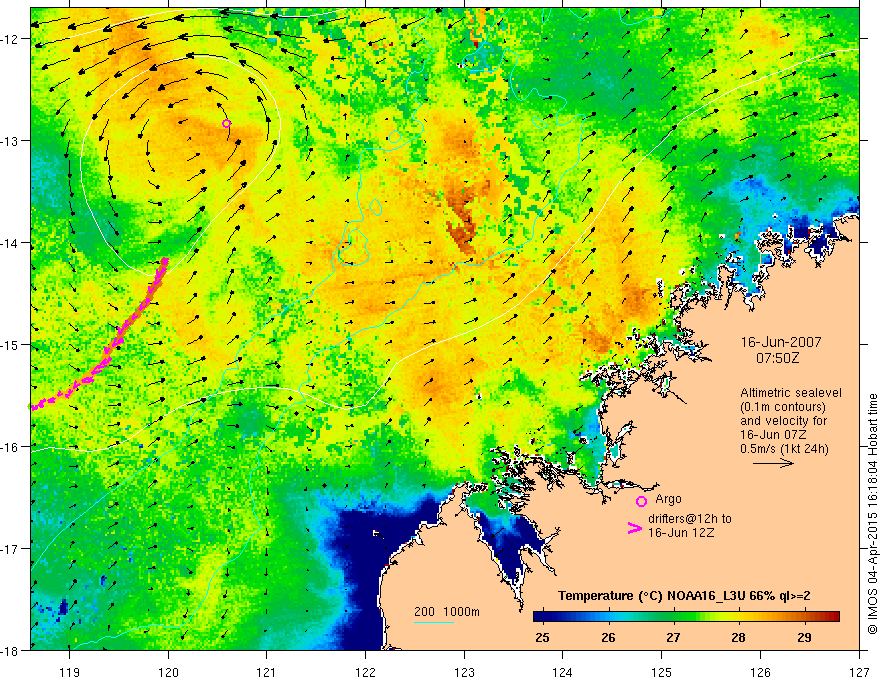Click the latitude axis label -14
The height and width of the screenshot is (680, 880).
[10, 243]
